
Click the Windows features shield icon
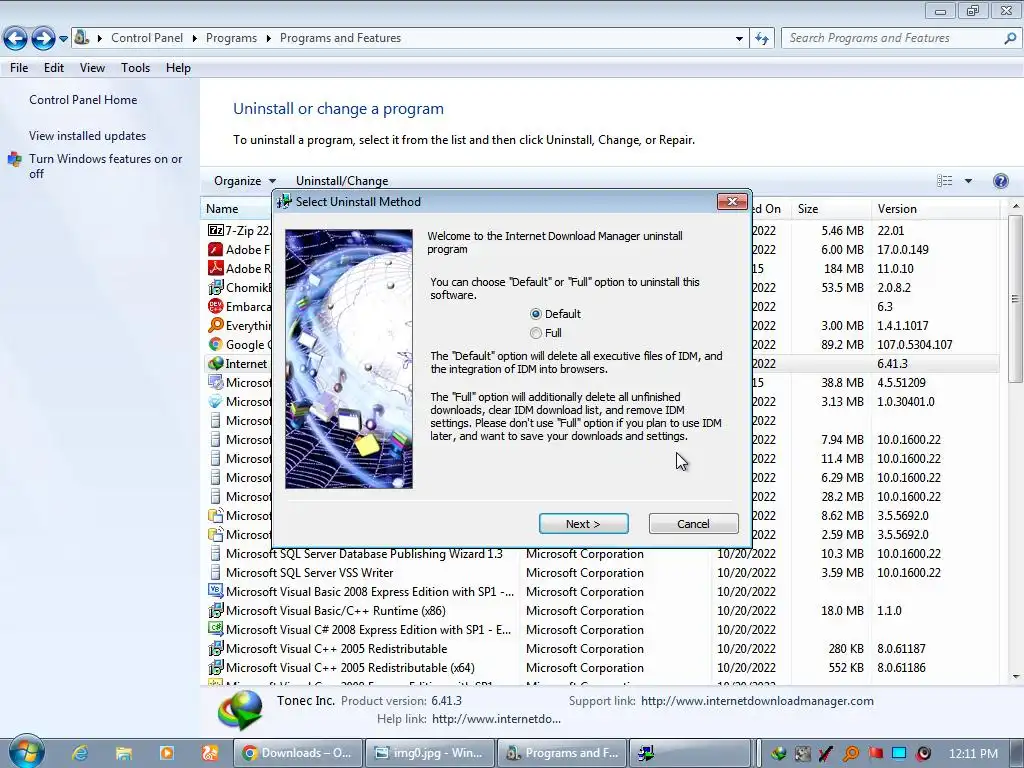14,159
